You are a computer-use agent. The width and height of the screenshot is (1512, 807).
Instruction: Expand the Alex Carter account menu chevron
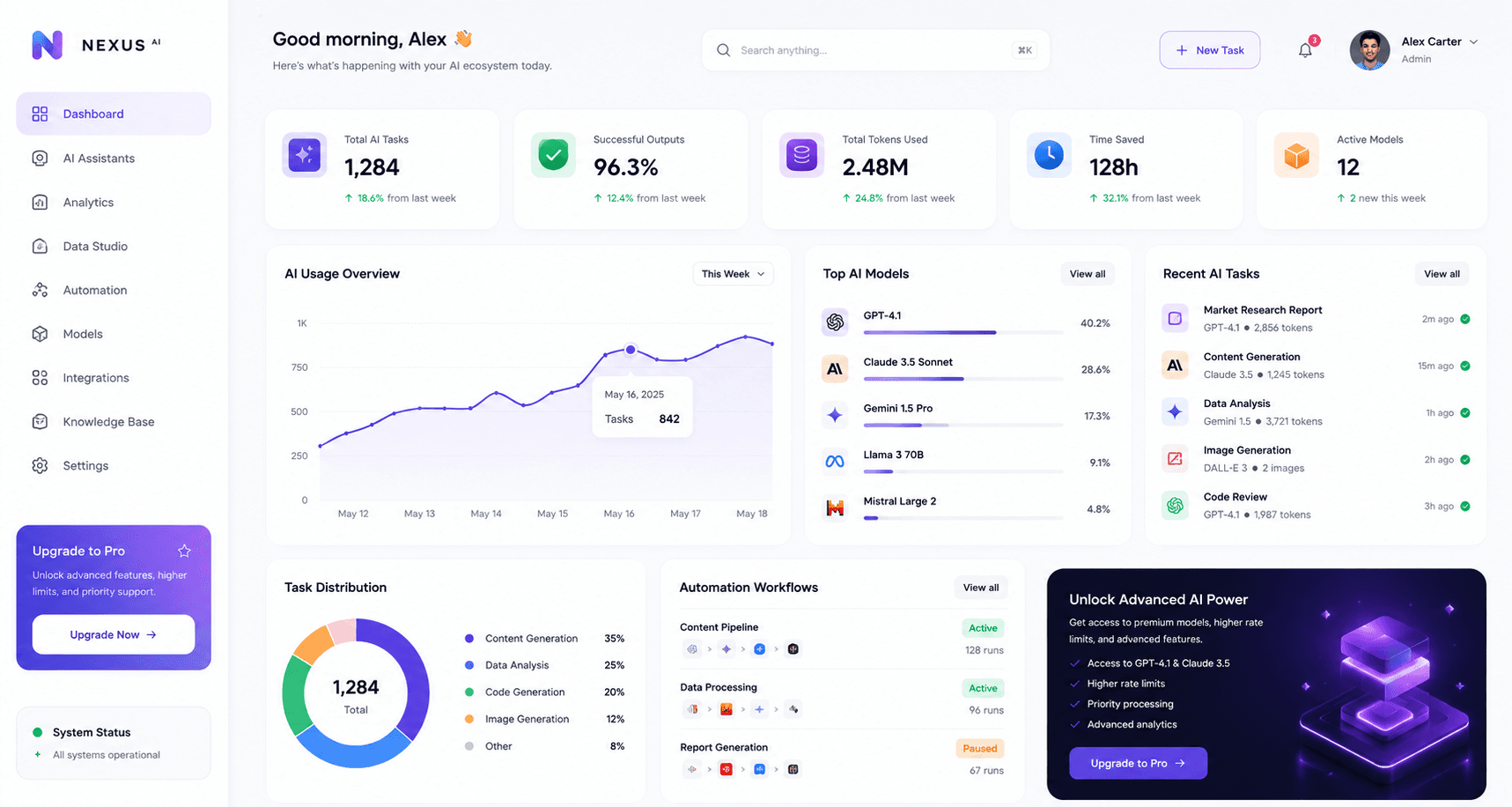[1473, 41]
